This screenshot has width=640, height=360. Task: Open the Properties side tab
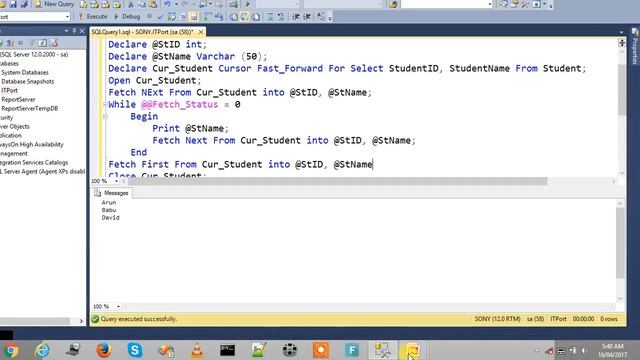(x=635, y=47)
